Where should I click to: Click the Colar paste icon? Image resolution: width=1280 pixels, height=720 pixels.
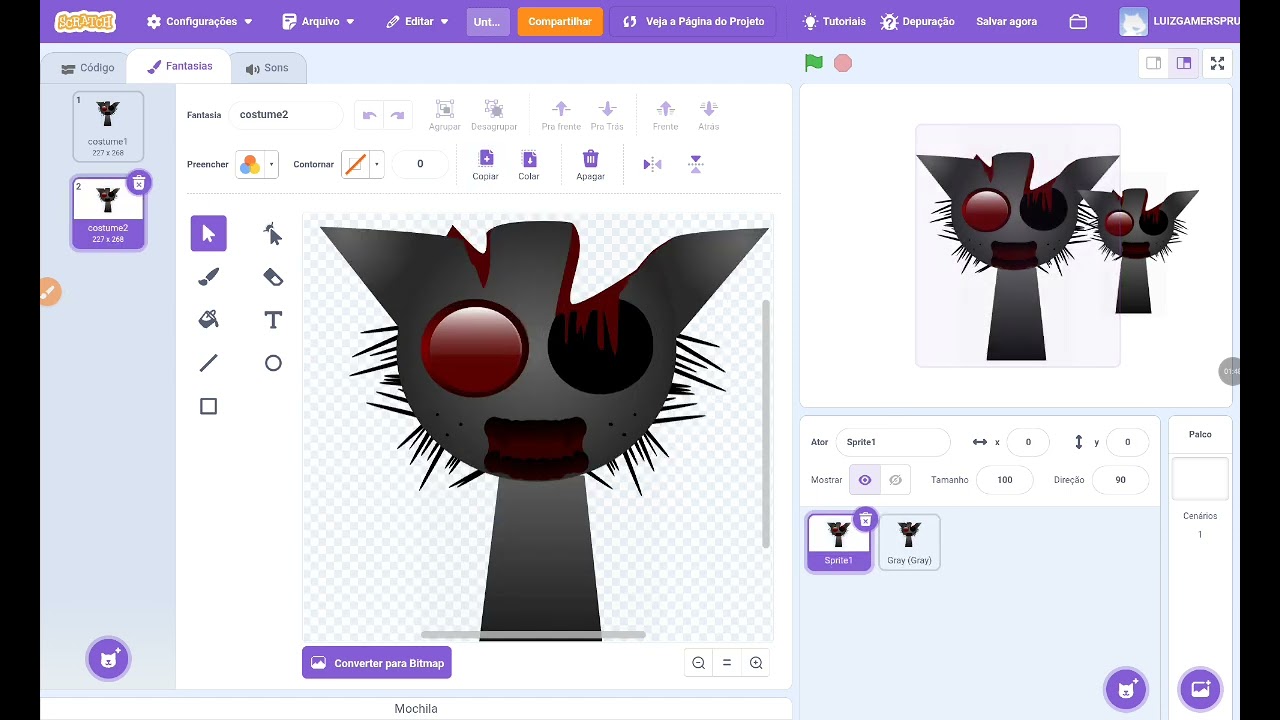click(x=529, y=165)
